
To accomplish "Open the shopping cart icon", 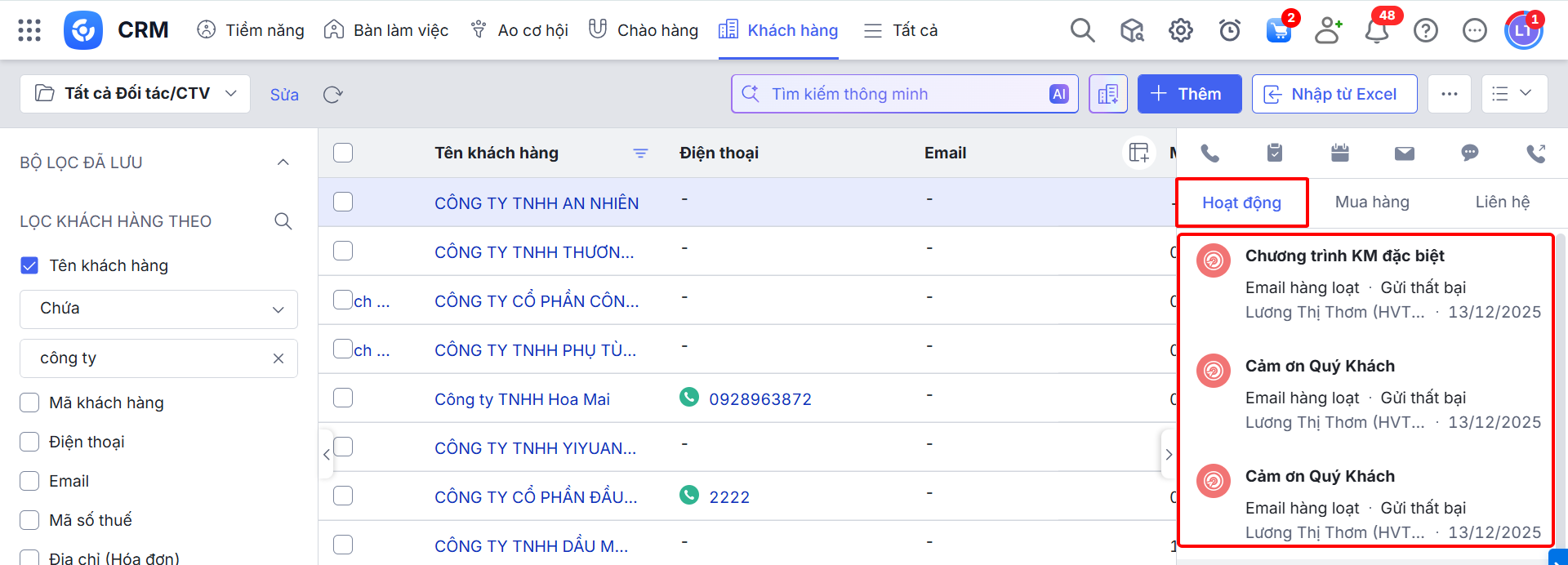I will [1278, 31].
